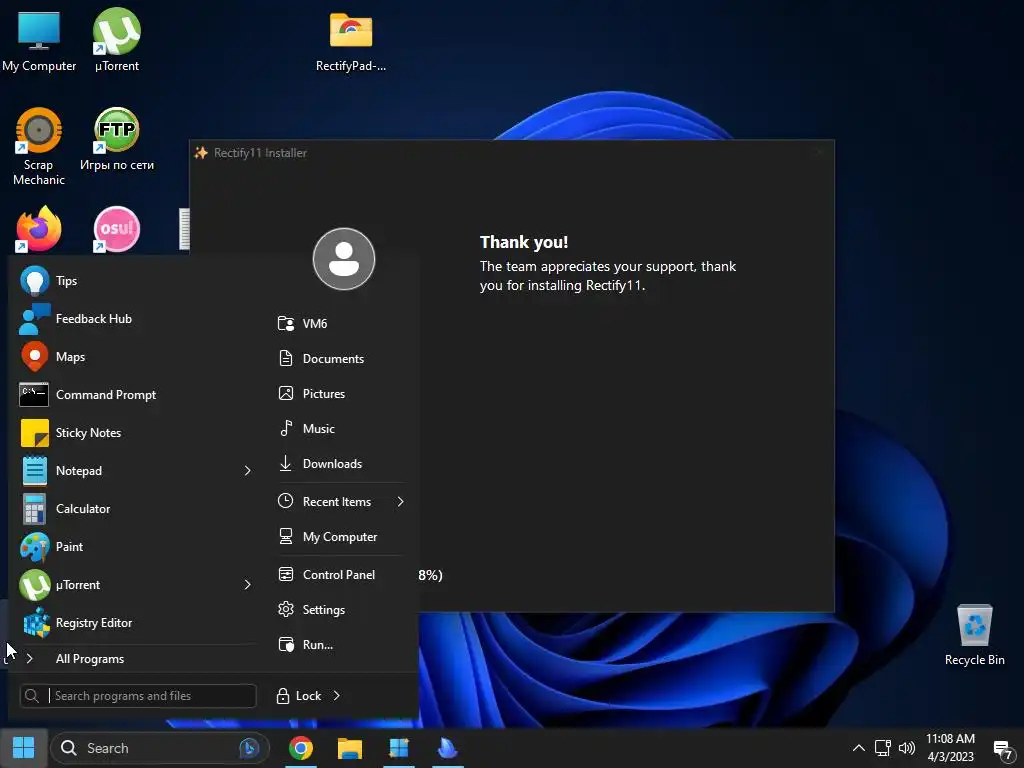Image resolution: width=1024 pixels, height=768 pixels.
Task: Click the Thank you! heading text
Action: [524, 242]
